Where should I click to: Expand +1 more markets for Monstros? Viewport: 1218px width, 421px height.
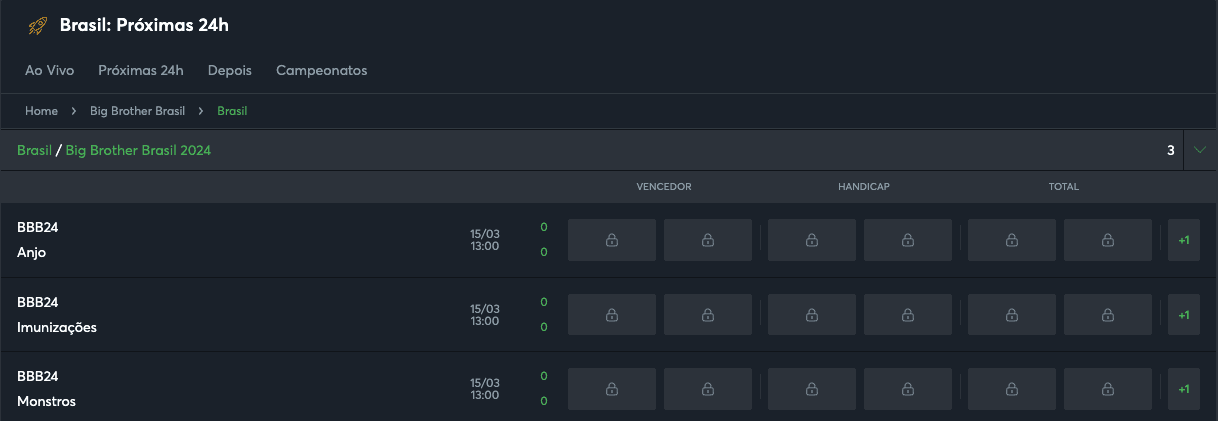tap(1184, 389)
